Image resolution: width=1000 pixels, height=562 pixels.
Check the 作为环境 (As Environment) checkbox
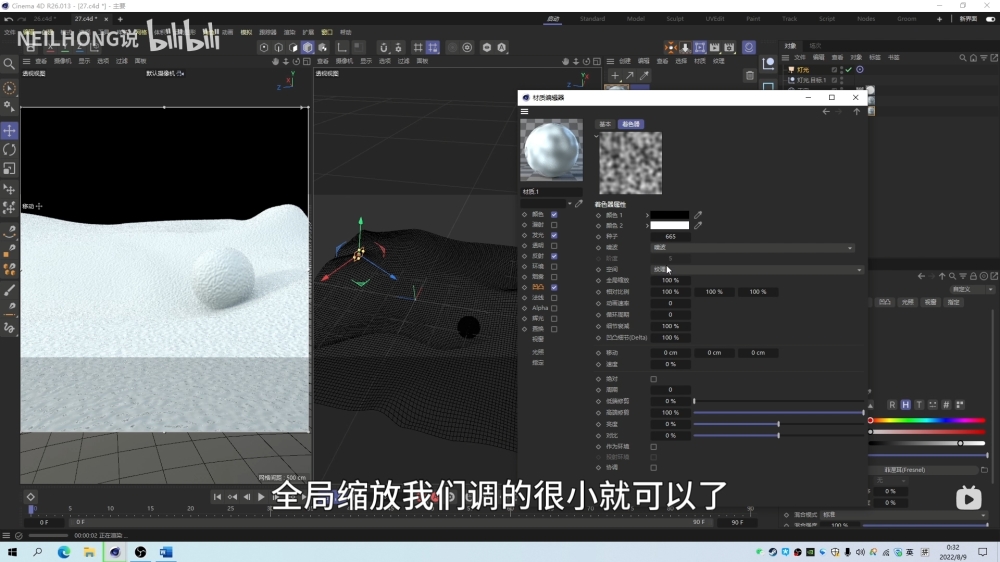(654, 447)
